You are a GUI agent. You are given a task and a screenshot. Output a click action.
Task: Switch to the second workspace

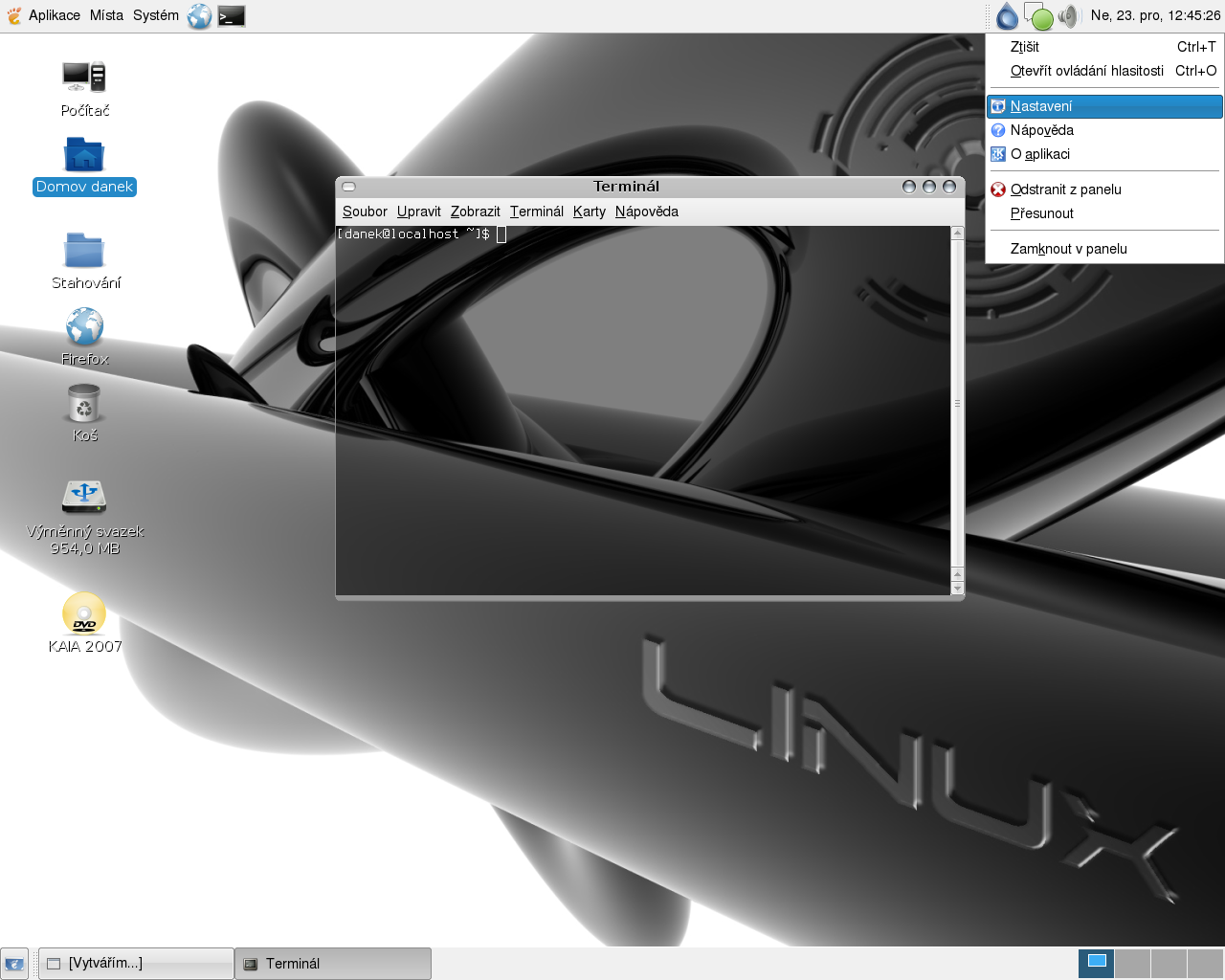pyautogui.click(x=1133, y=964)
